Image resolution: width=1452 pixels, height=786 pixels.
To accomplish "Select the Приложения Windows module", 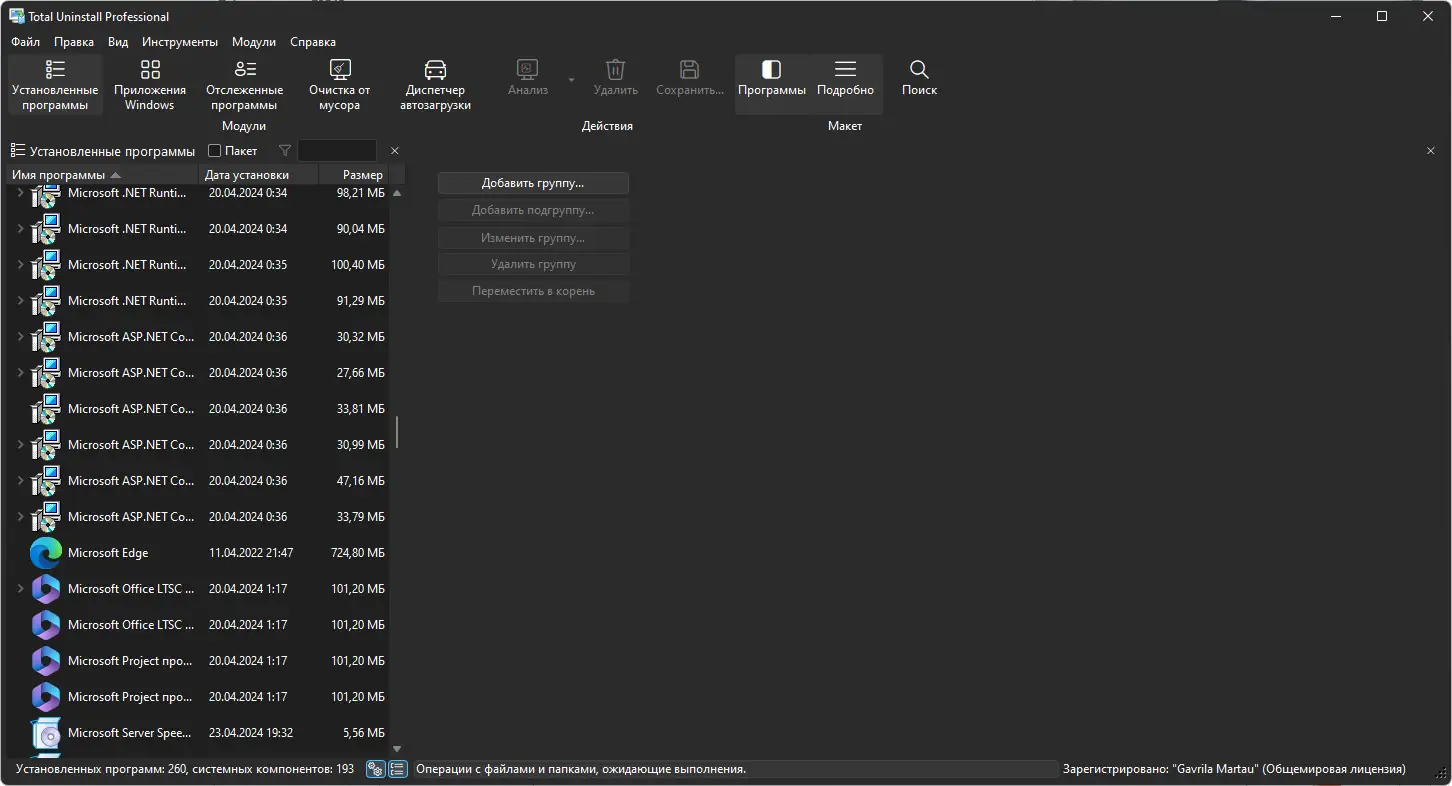I will (x=149, y=83).
